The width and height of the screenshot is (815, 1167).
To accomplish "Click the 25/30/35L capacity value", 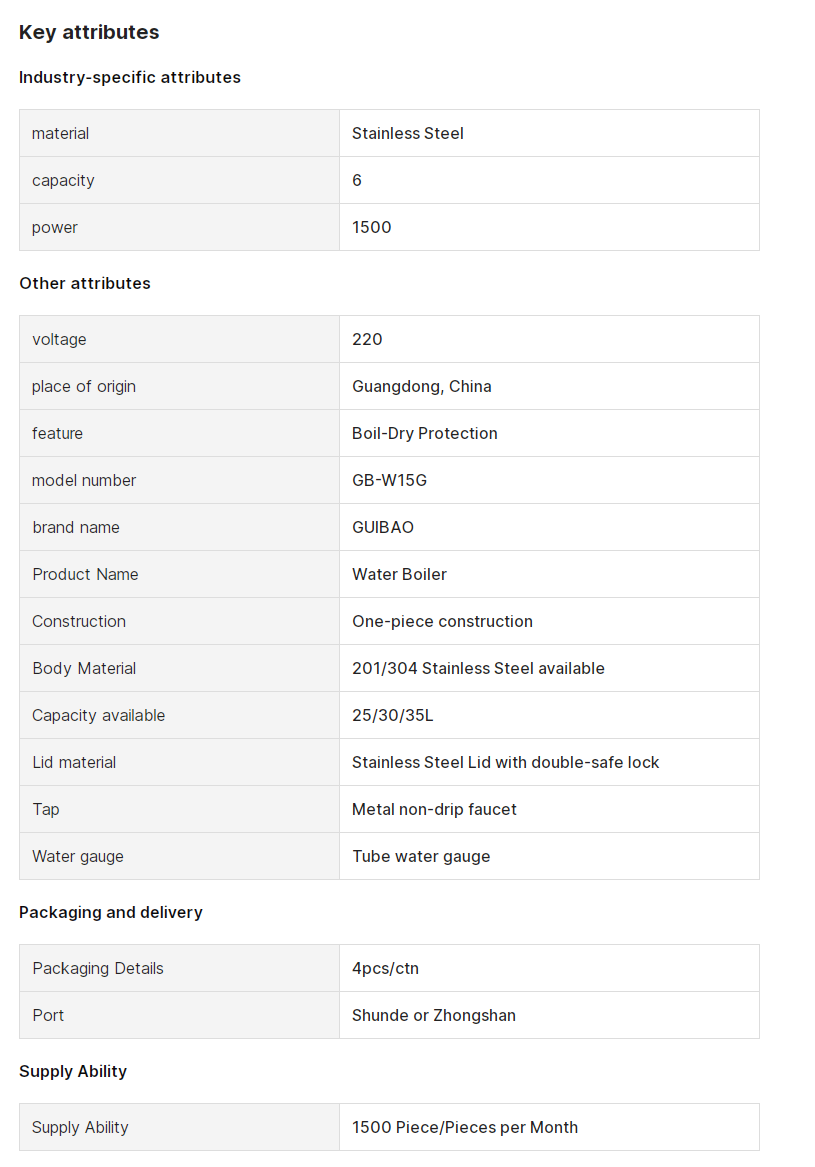I will [392, 715].
